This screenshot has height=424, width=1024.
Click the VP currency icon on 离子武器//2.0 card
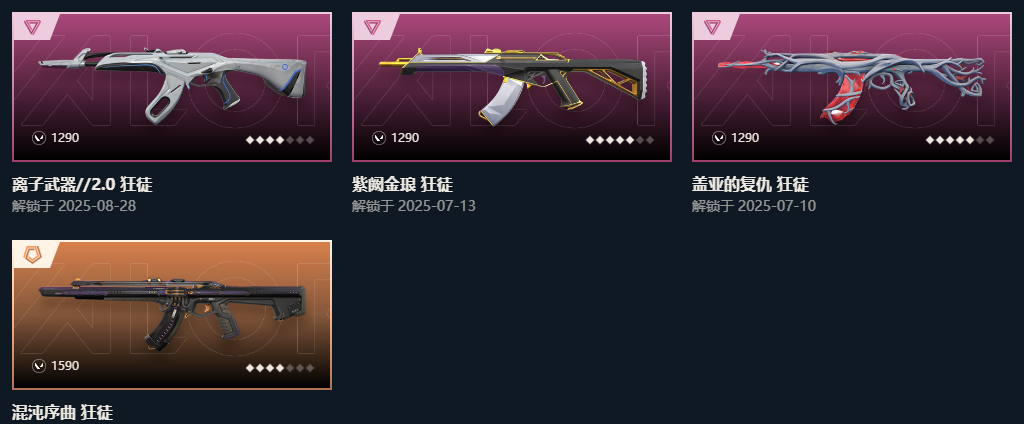39,138
